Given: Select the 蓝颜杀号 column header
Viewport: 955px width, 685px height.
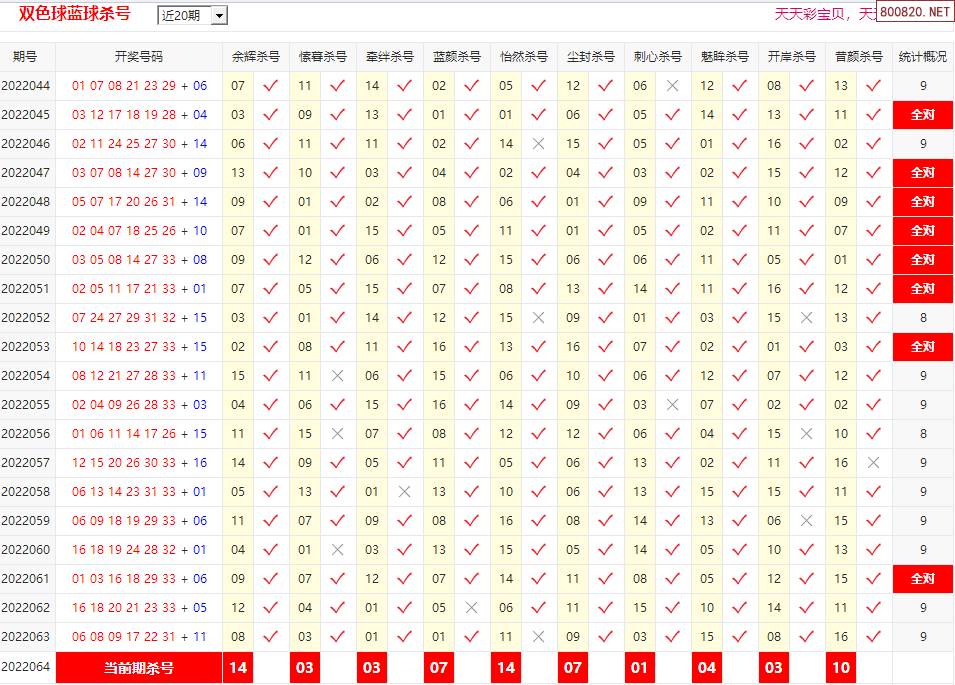Looking at the screenshot, I should click(457, 57).
